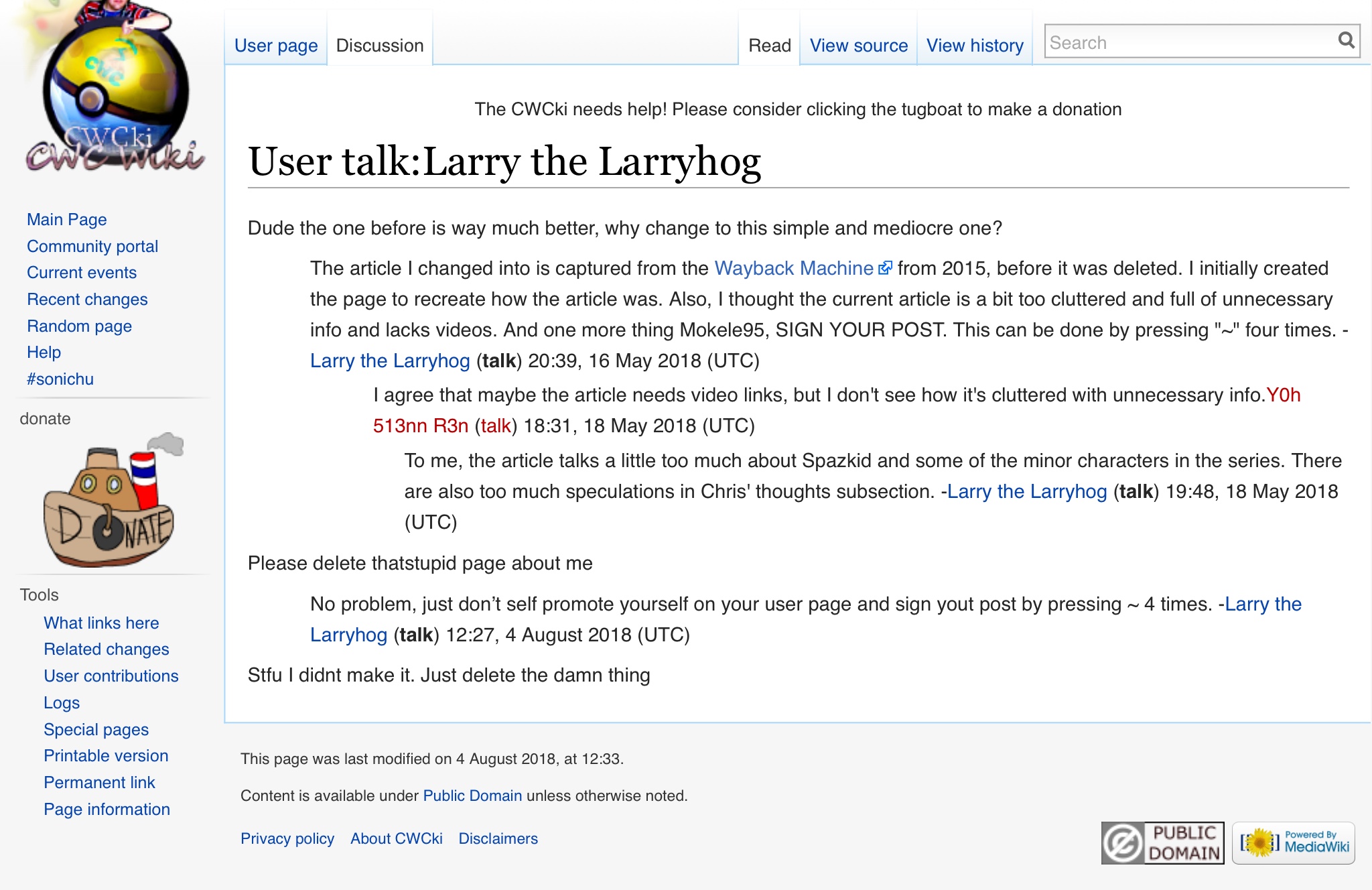This screenshot has width=1372, height=890.
Task: Open the talk link dated 12:27, 4 August
Action: 417,635
